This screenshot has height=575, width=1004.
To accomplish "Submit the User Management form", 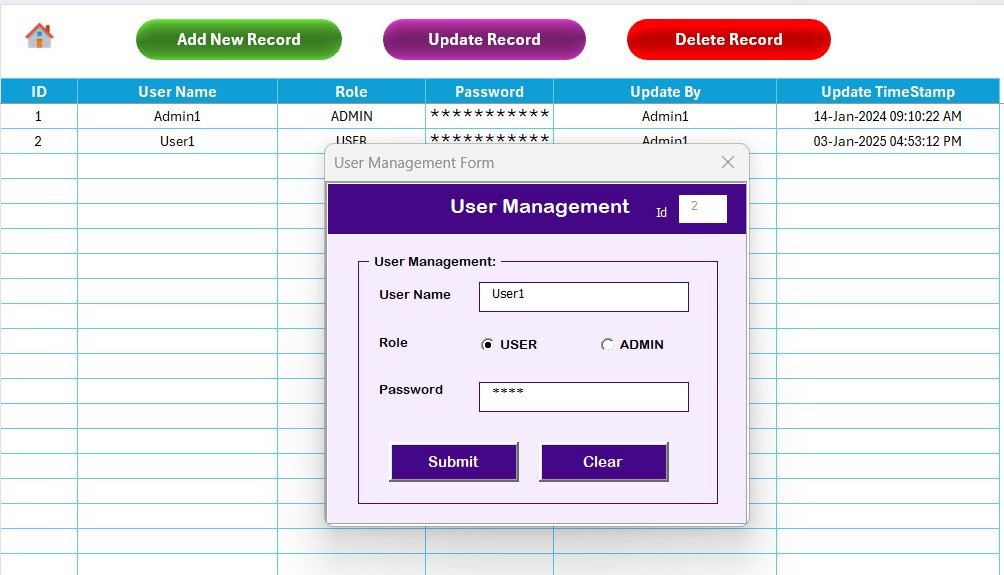I will (453, 462).
